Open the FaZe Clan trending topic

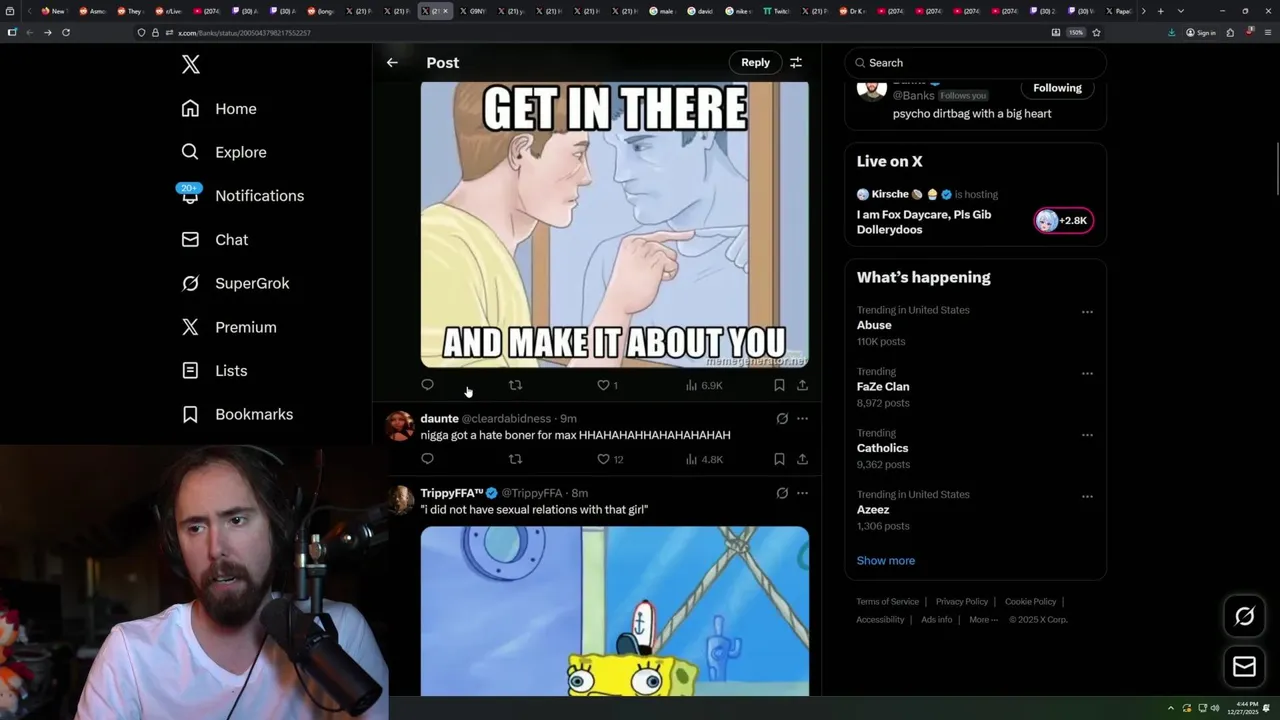coord(883,386)
